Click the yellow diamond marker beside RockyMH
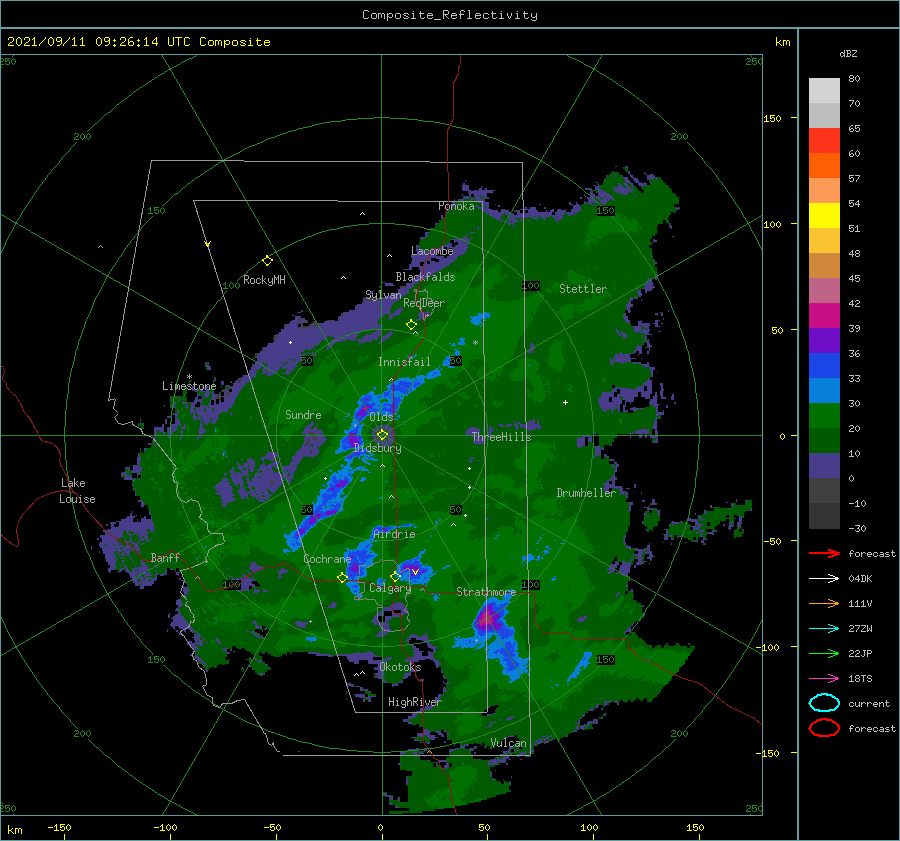 267,261
